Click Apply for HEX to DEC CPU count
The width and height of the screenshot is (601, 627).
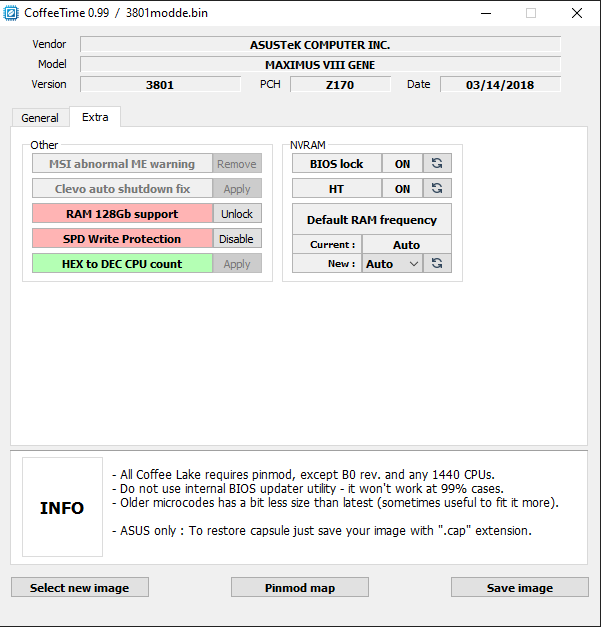click(x=237, y=264)
